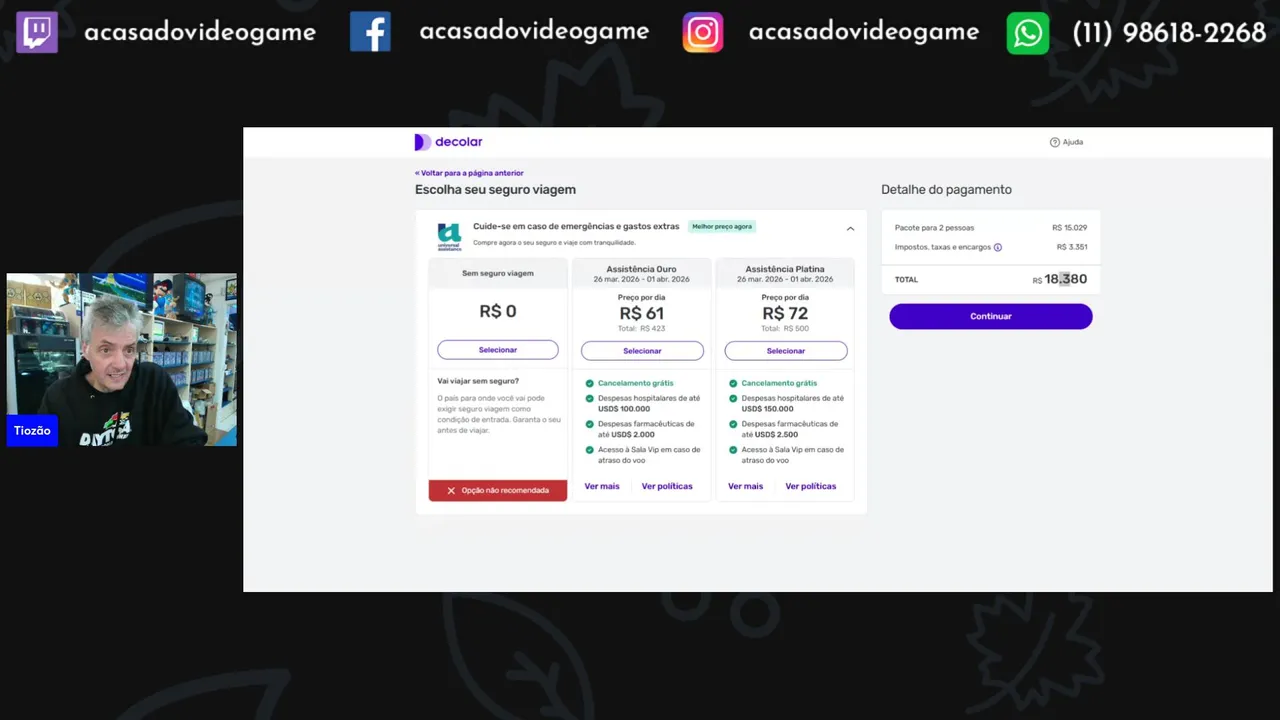Click the Escolha seu seguro viagem heading
This screenshot has height=720, width=1280.
click(x=495, y=190)
